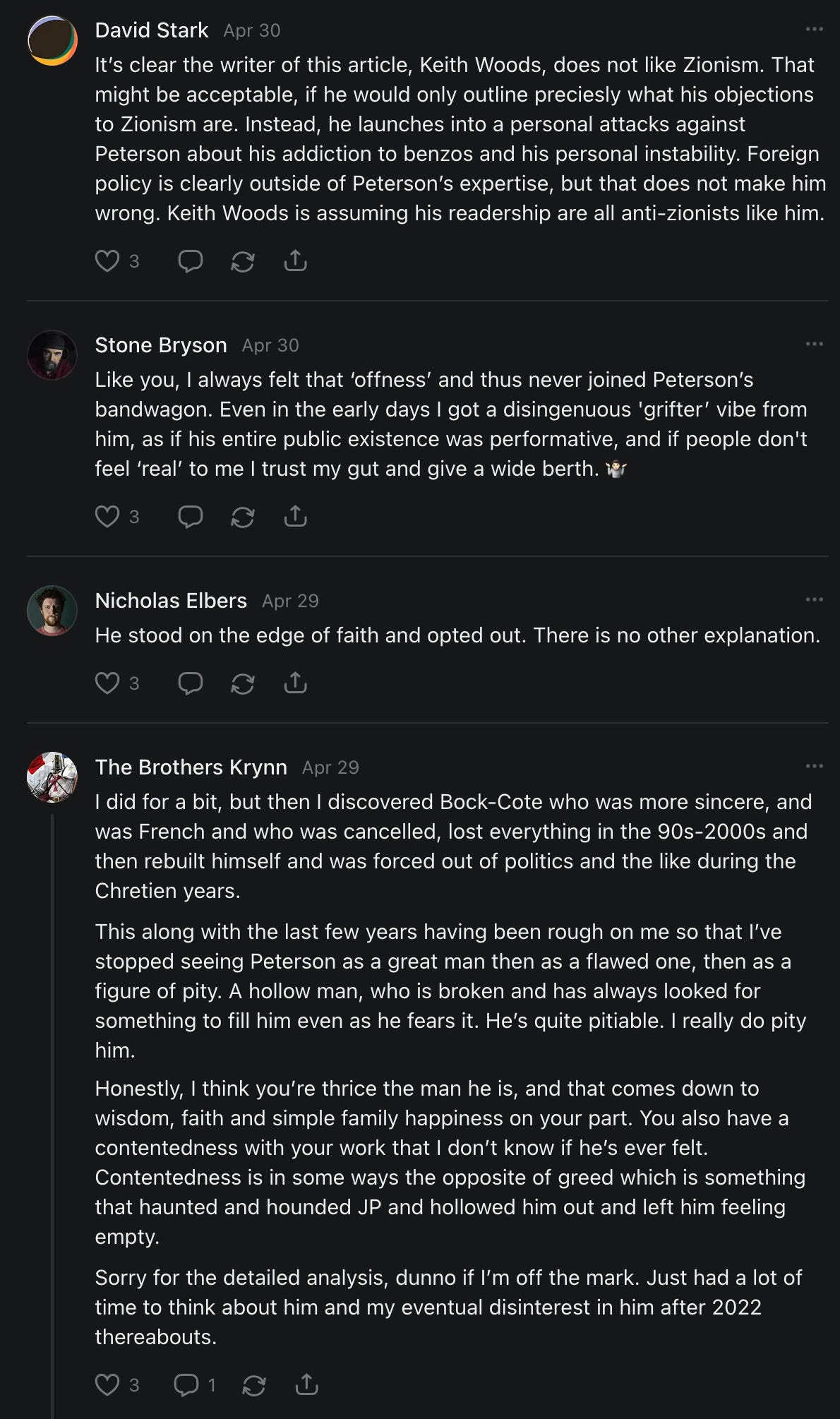Reply to Stone Bryson's comment
Image resolution: width=840 pixels, height=1419 pixels.
pyautogui.click(x=190, y=517)
